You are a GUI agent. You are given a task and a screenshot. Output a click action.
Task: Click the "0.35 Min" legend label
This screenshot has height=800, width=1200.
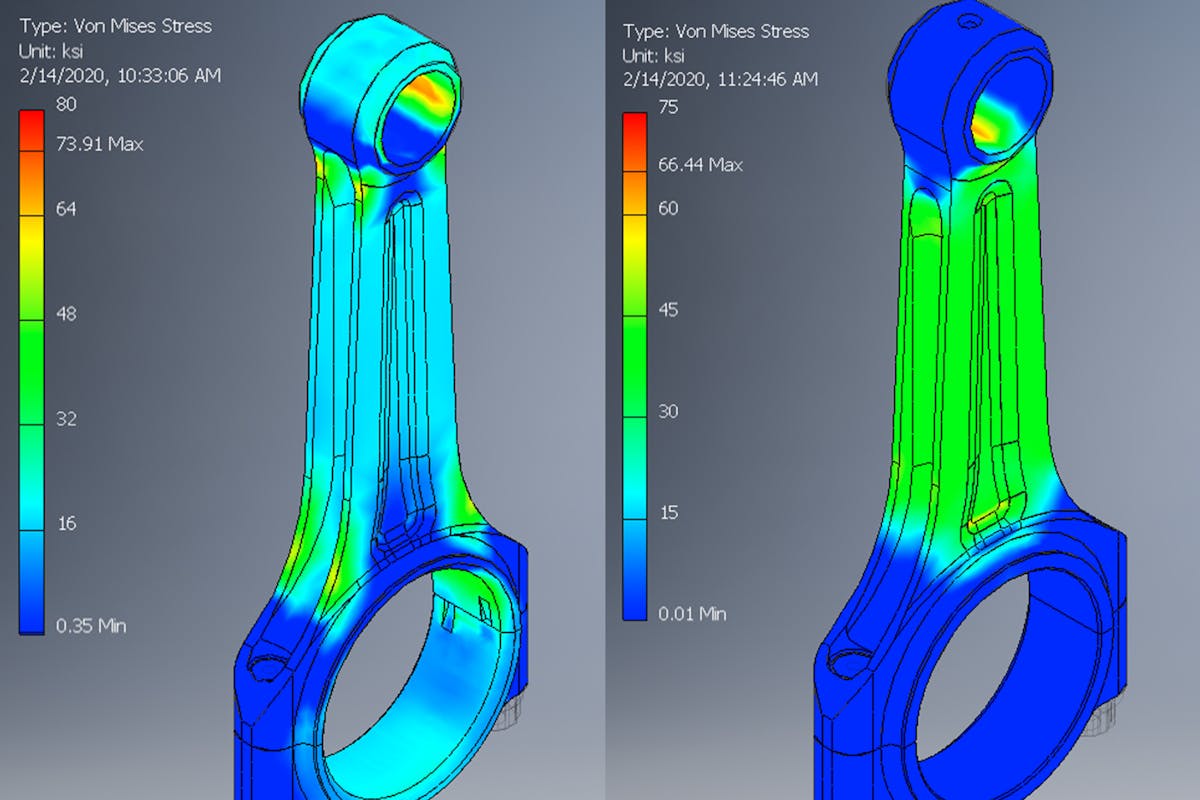pyautogui.click(x=92, y=626)
